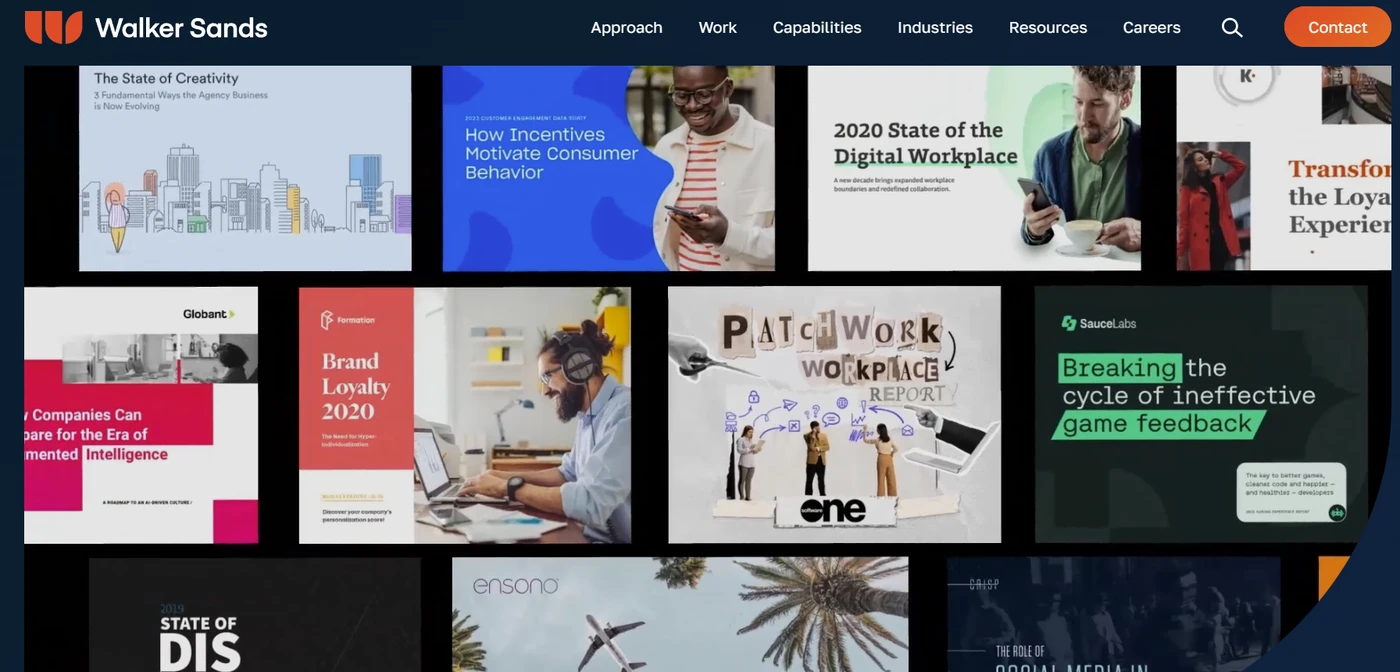Viewport: 1400px width, 672px height.
Task: Open the Work menu item
Action: pos(717,28)
